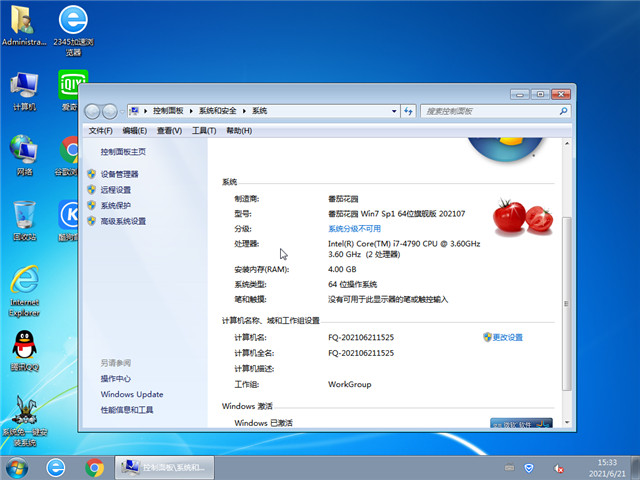The image size is (640, 480).
Task: Launch the iQIYI desktop icon
Action: pyautogui.click(x=68, y=91)
